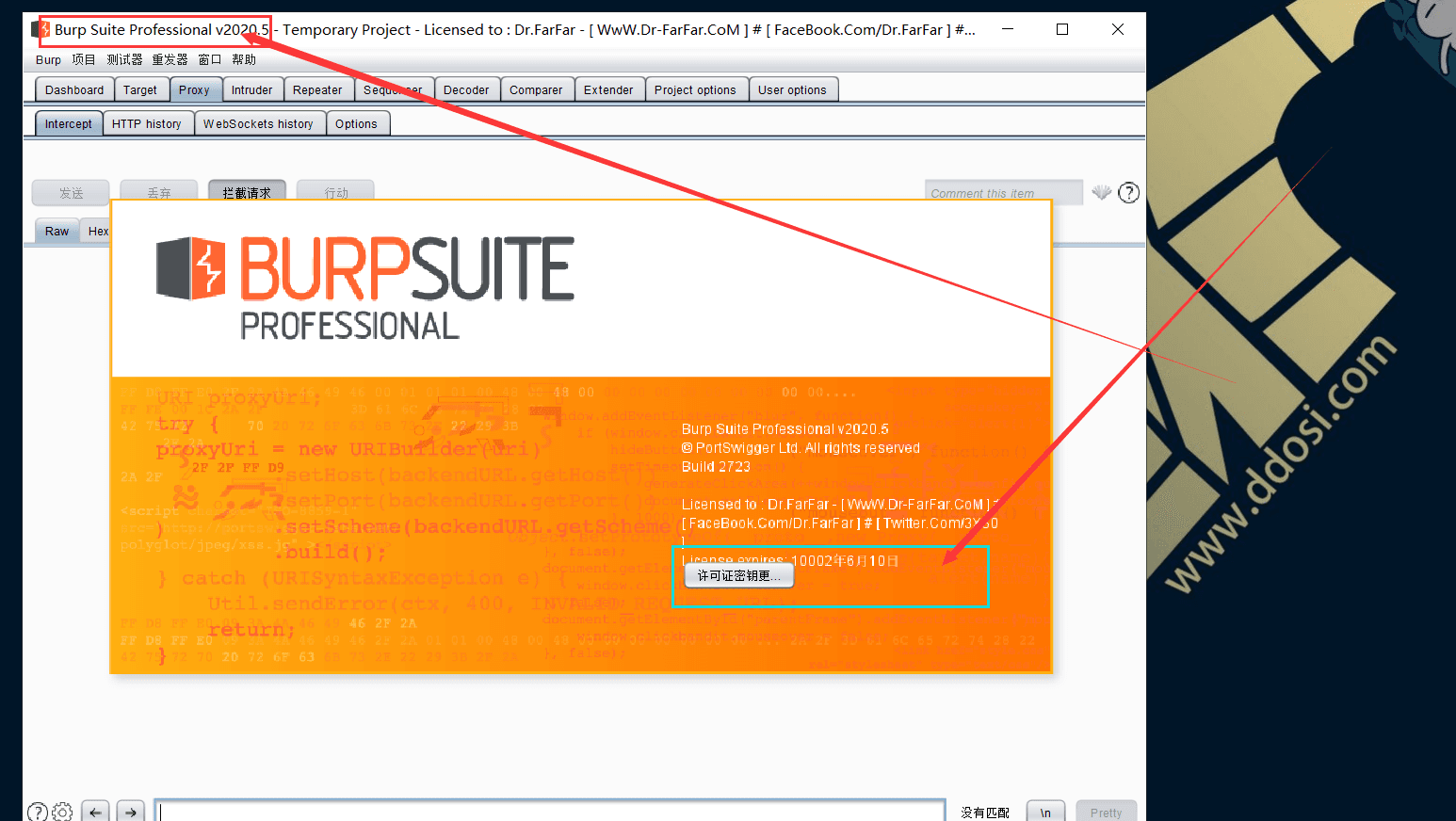Select the Raw message view tab
The width and height of the screenshot is (1456, 821).
coord(57,232)
